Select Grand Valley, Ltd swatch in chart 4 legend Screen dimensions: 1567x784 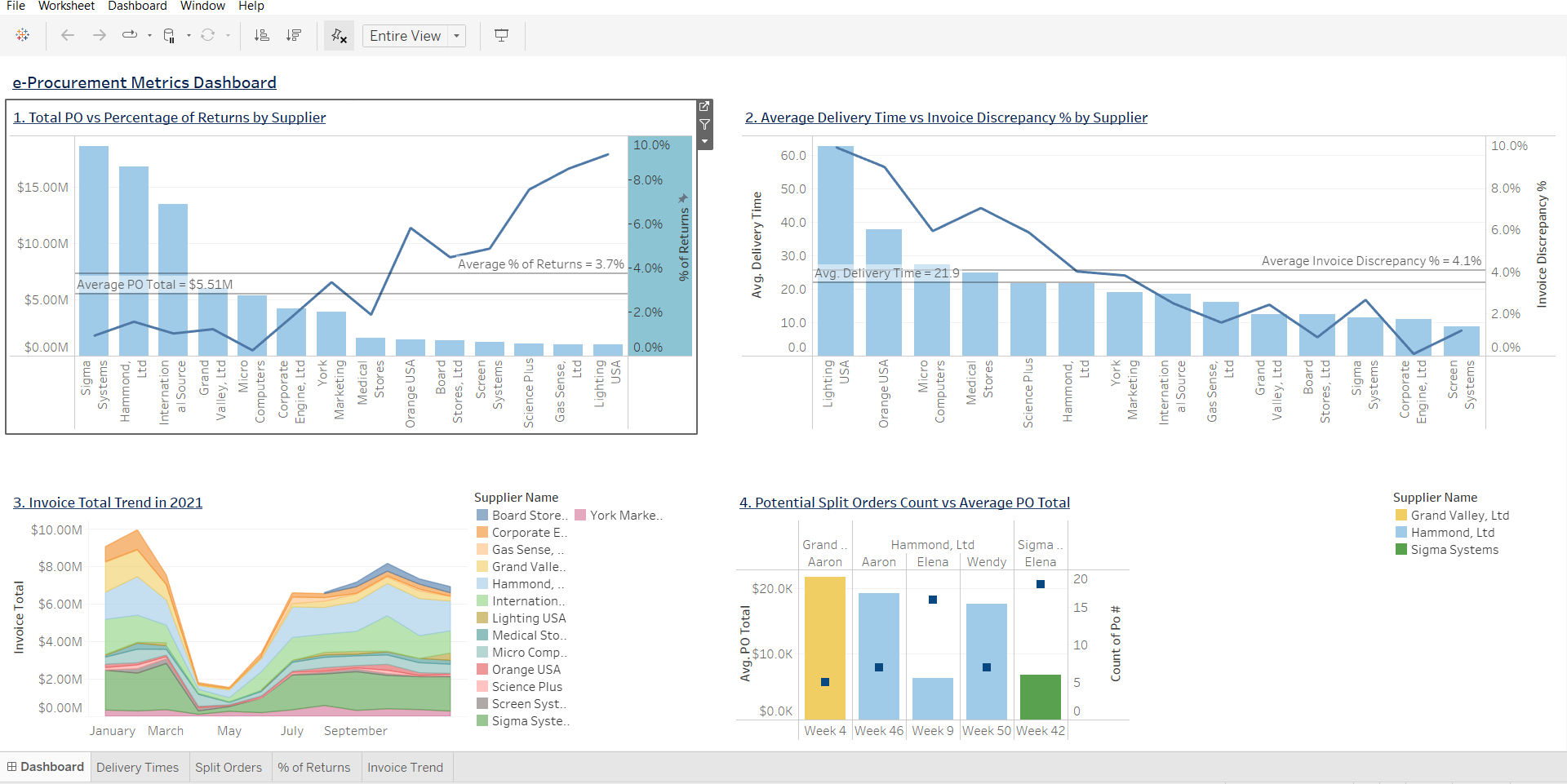tap(1401, 516)
